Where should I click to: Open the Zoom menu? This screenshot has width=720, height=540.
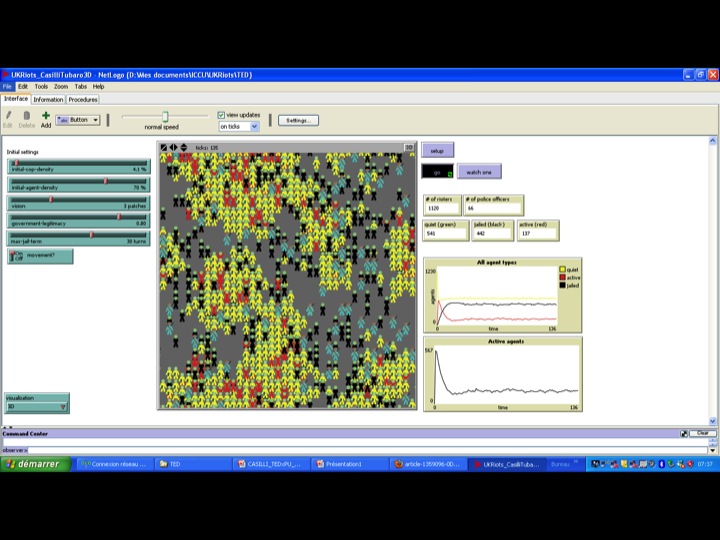(x=61, y=86)
